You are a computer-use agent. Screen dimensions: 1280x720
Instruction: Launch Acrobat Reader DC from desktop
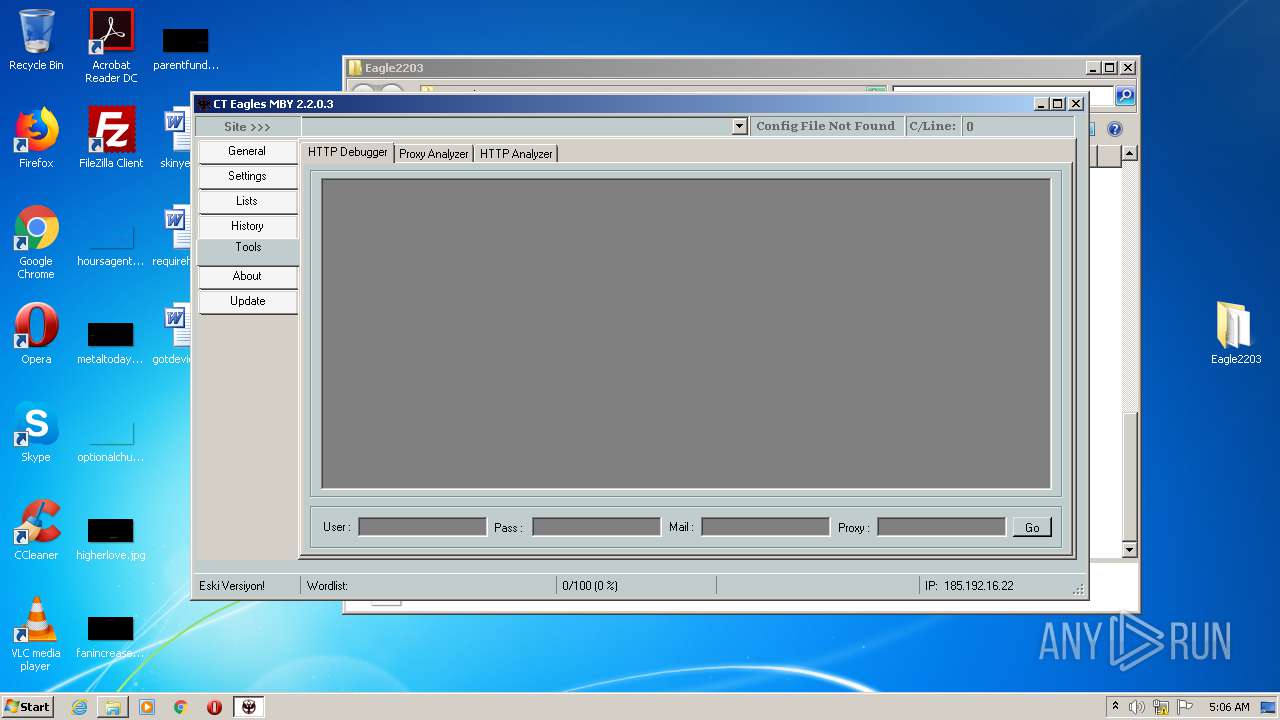pos(111,45)
